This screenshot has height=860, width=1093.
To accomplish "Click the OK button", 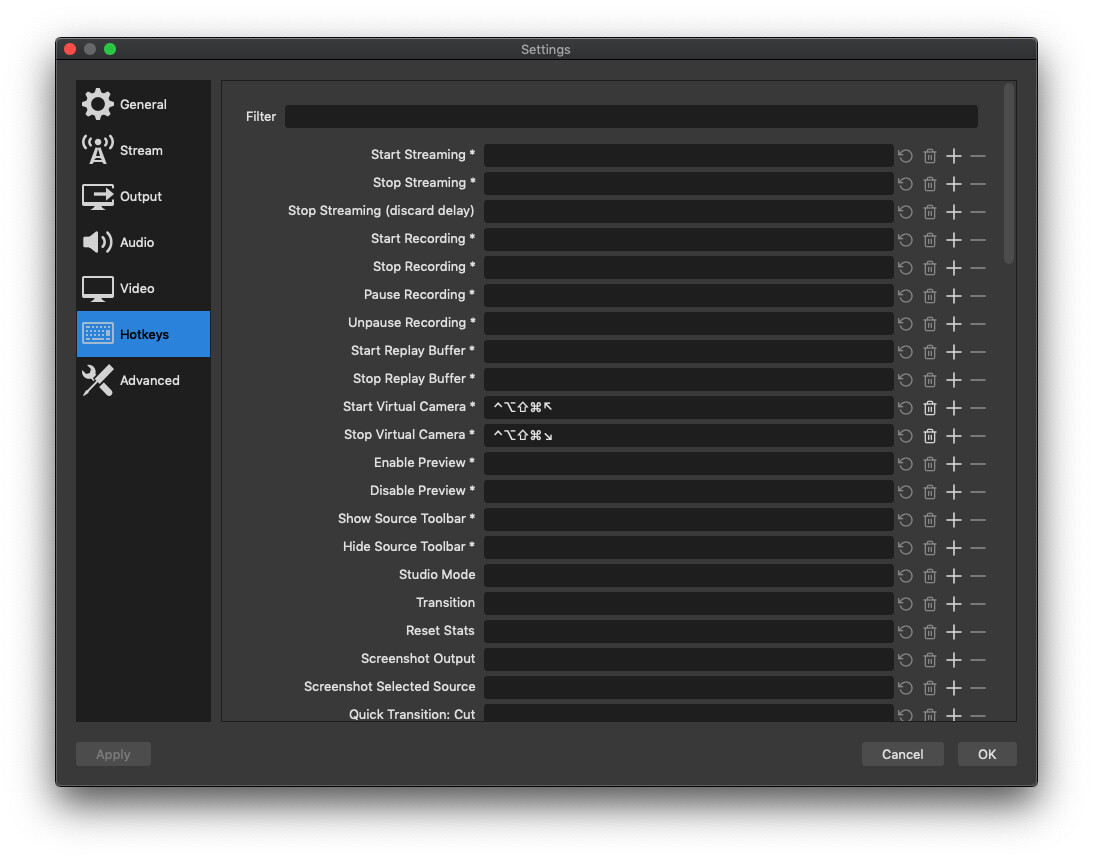I will click(986, 754).
